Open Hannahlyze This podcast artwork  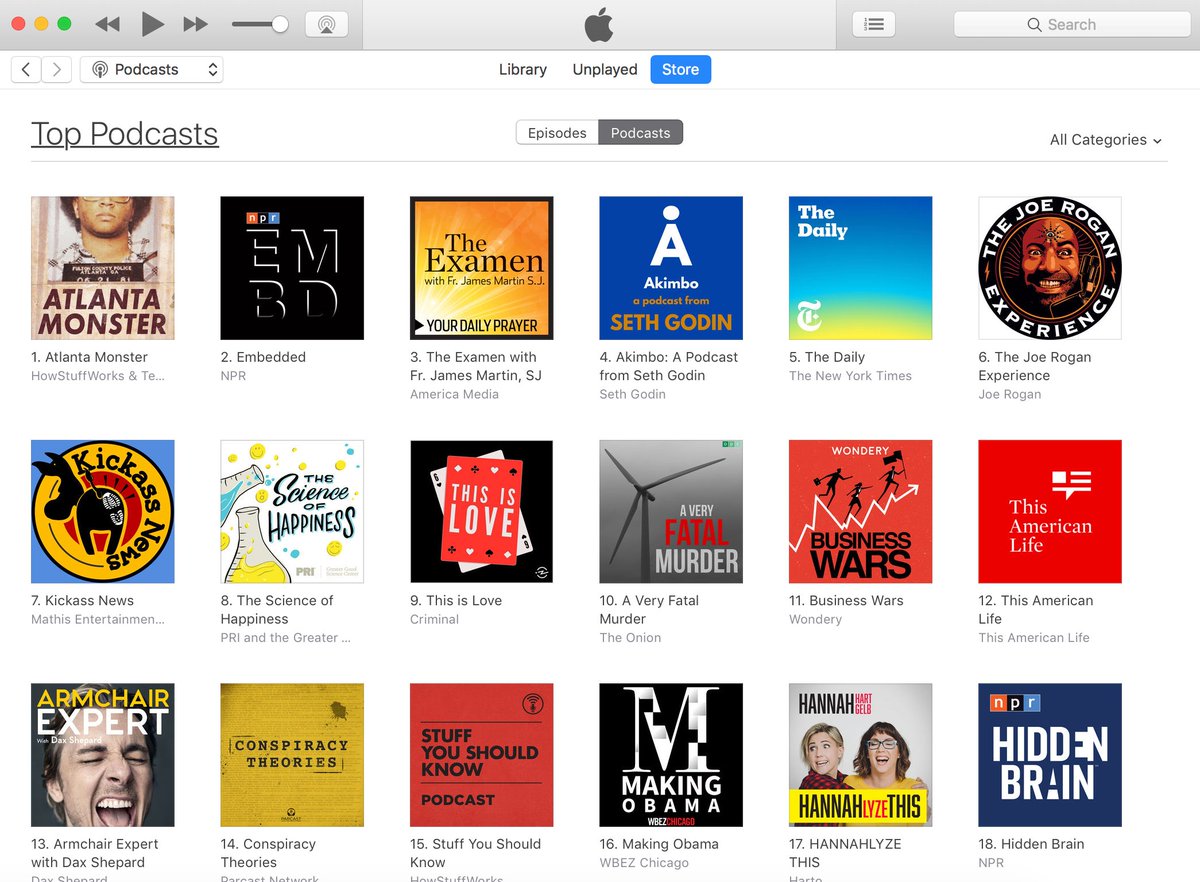tap(861, 755)
